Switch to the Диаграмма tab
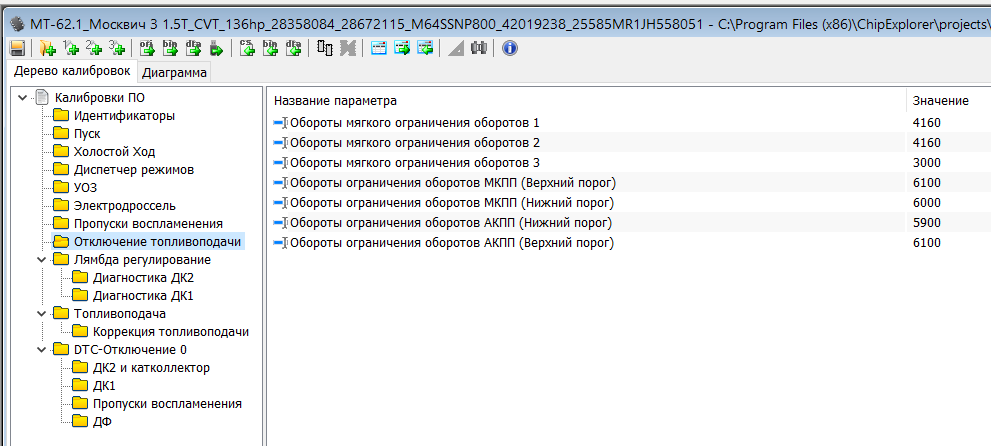Screen dimensions: 991x446 point(175,73)
